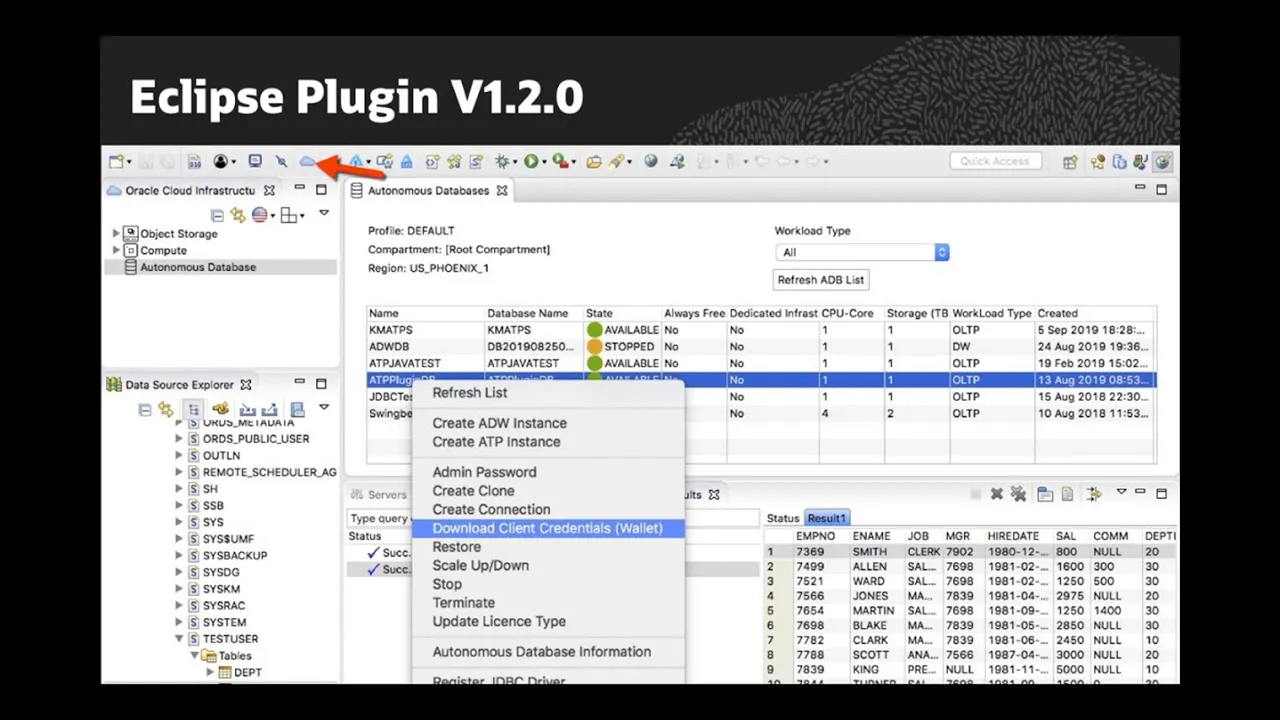Click the Refresh ADB List button
Screen dimensions: 1280x720
click(822, 280)
